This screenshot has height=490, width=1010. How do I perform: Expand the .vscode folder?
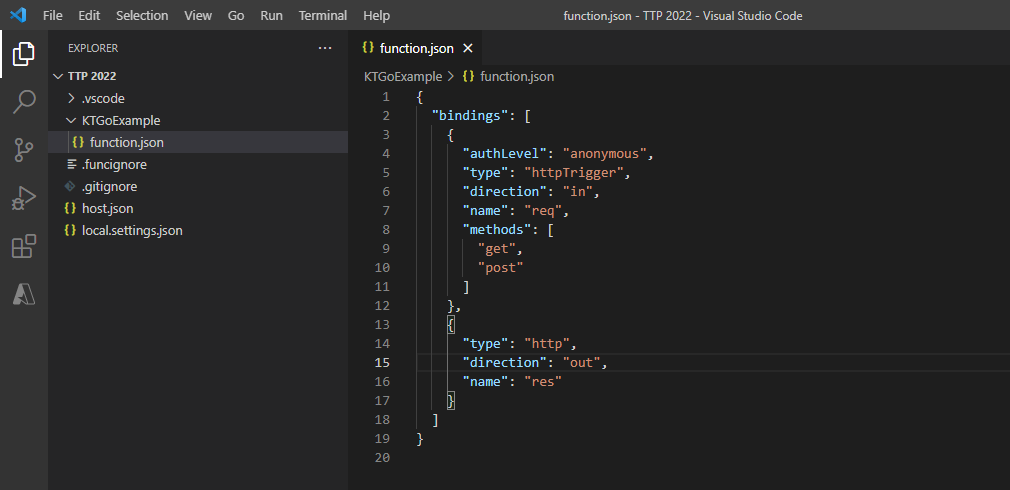pos(71,99)
